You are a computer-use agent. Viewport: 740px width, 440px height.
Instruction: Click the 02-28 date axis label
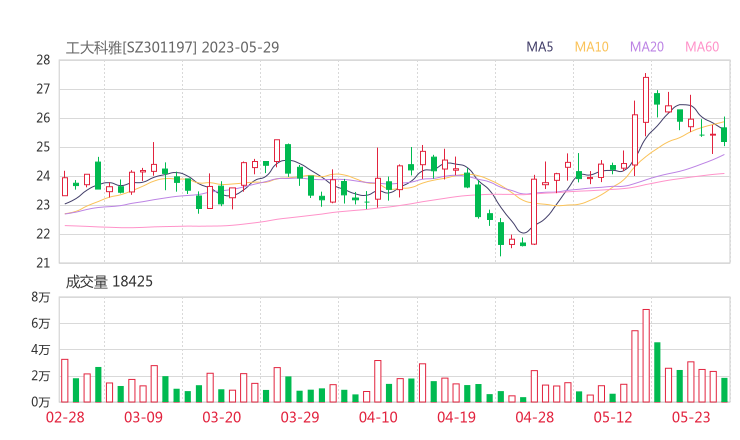[x=65, y=417]
